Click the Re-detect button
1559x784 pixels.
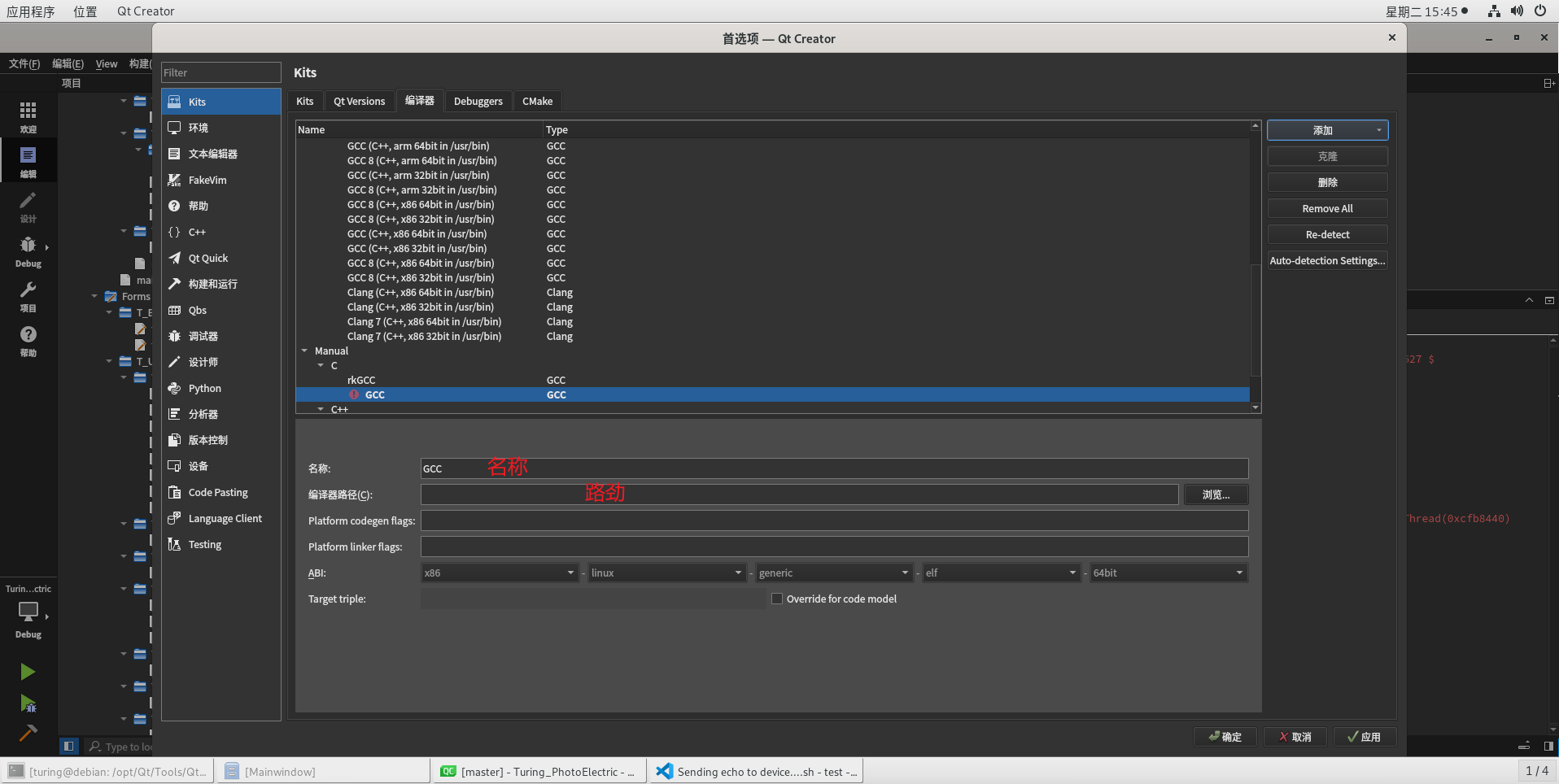click(1327, 234)
